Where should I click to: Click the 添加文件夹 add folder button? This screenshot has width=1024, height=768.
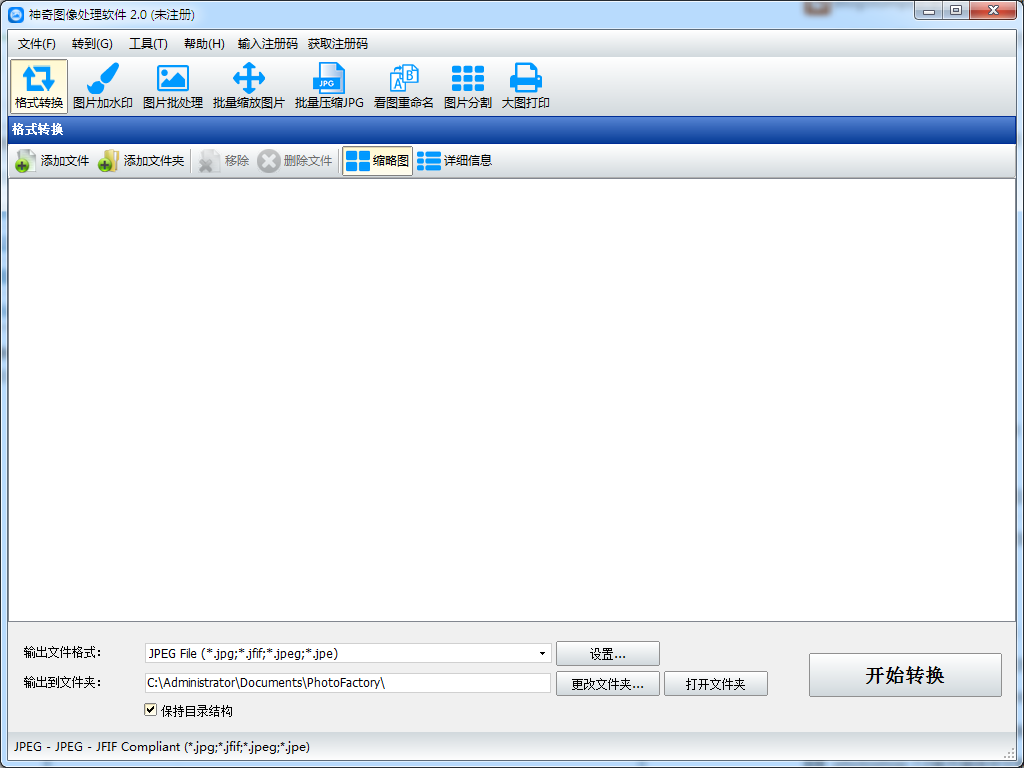pos(141,161)
